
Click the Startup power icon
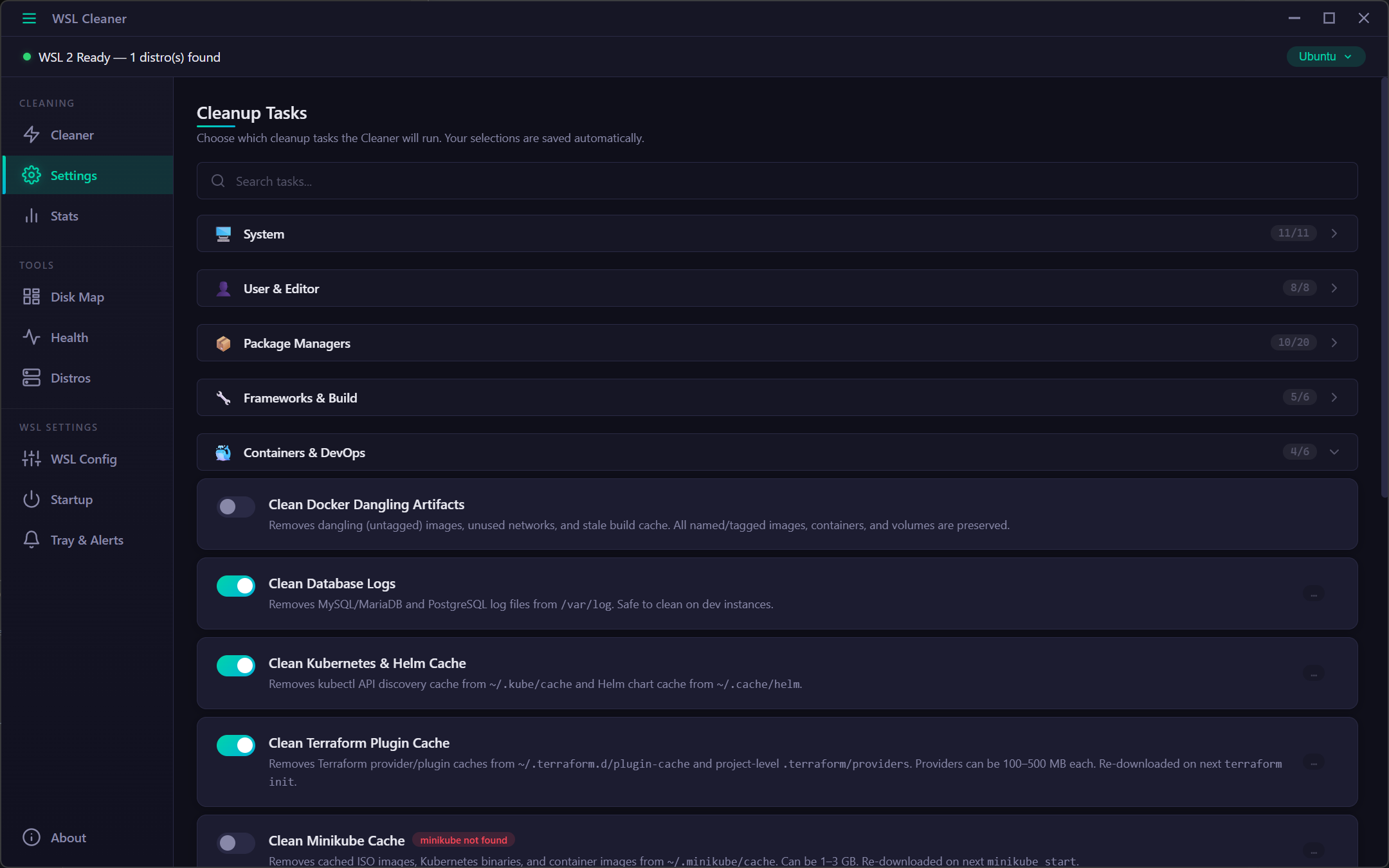coord(32,500)
